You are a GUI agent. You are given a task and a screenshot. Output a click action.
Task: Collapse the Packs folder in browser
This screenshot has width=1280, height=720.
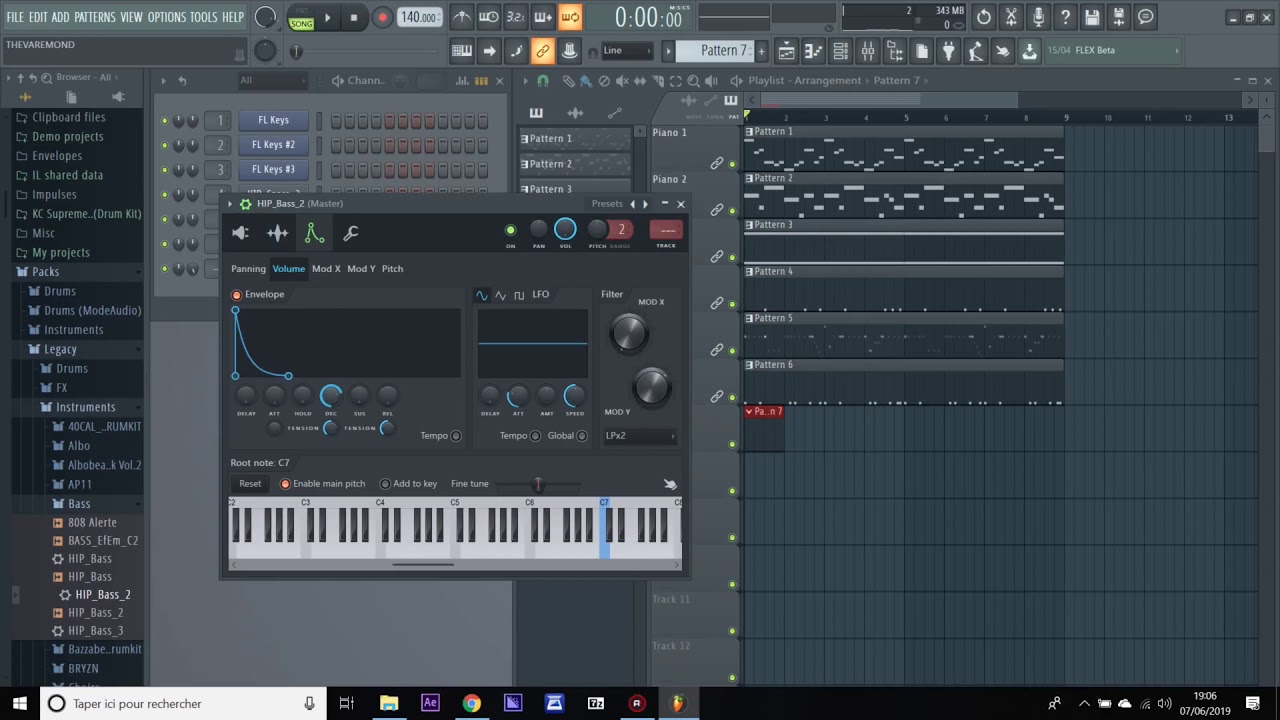coord(45,272)
